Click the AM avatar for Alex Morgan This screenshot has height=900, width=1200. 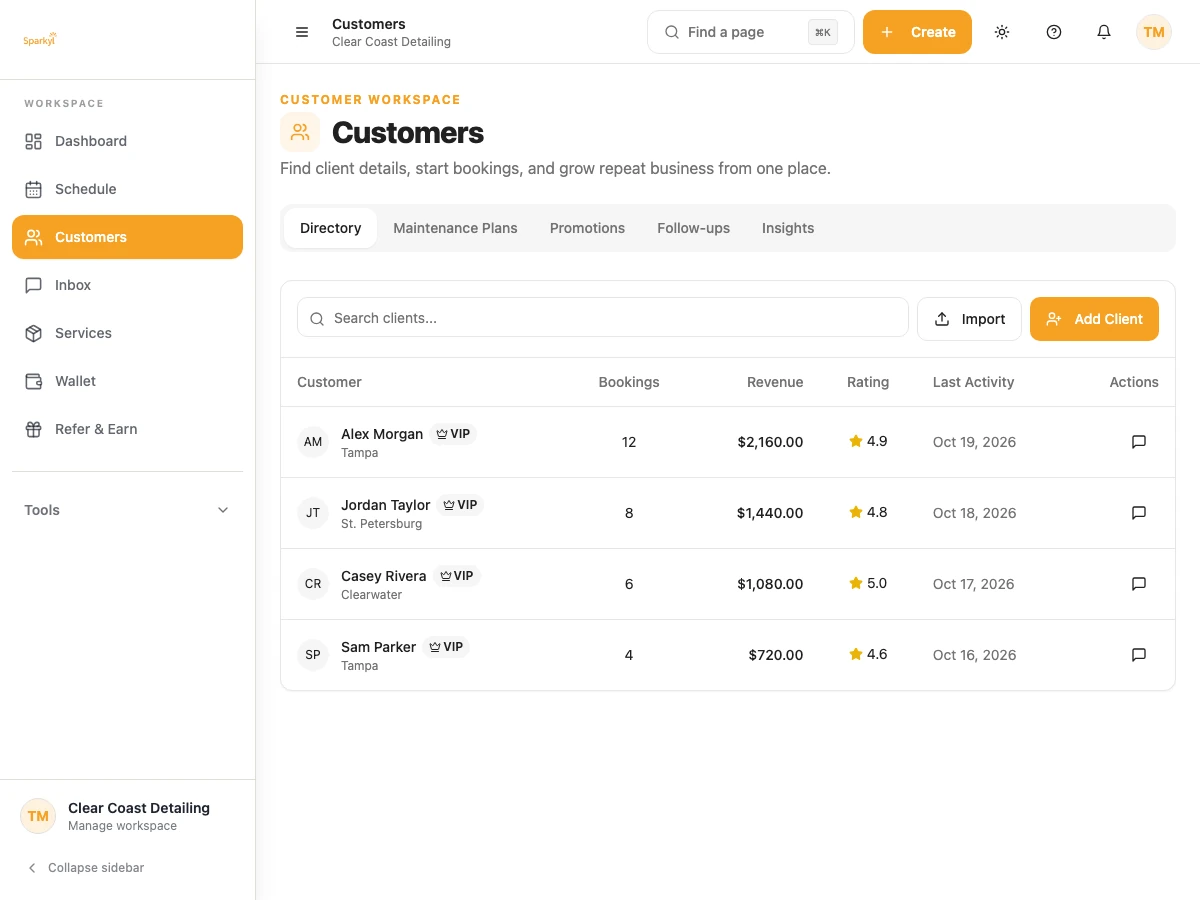coord(313,442)
